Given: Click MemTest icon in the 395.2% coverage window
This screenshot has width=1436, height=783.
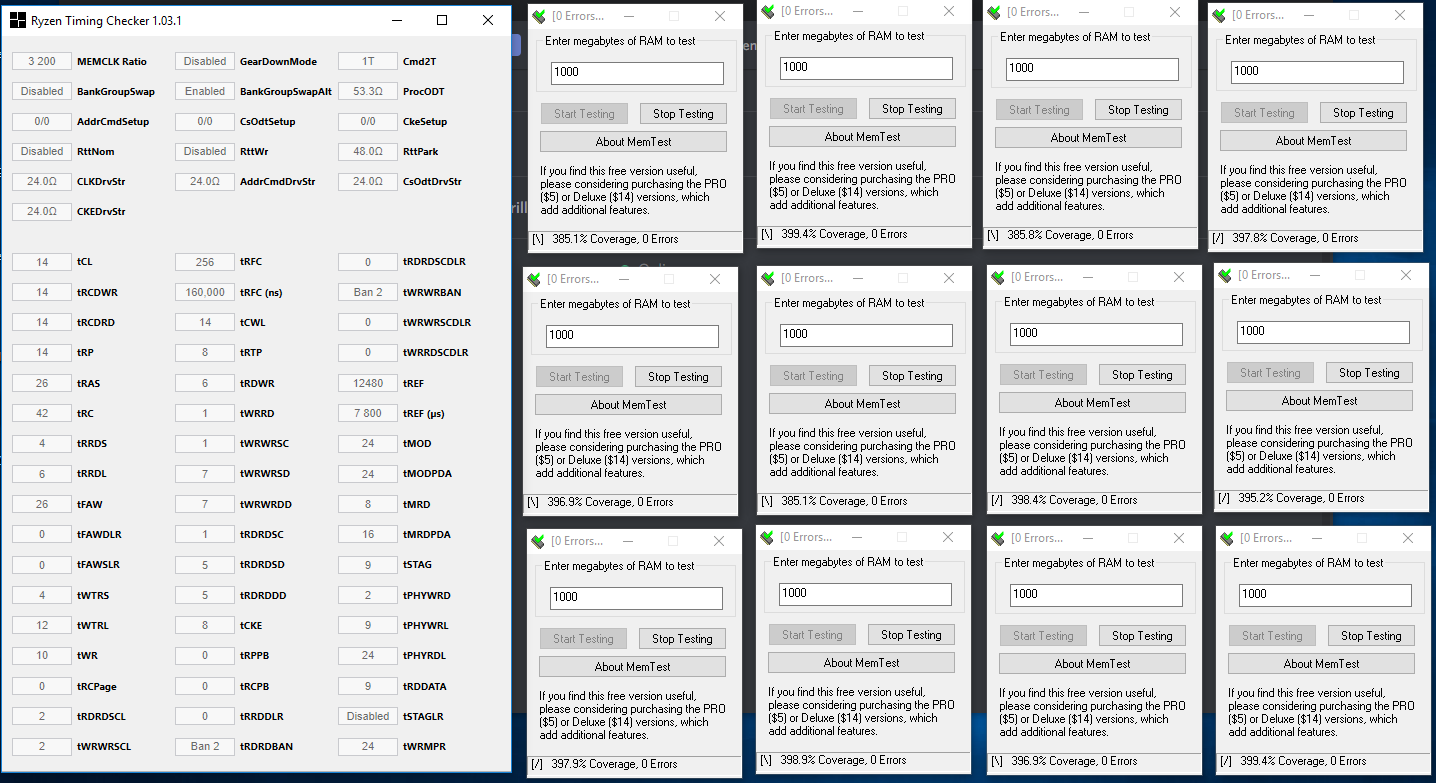Looking at the screenshot, I should (x=1225, y=275).
